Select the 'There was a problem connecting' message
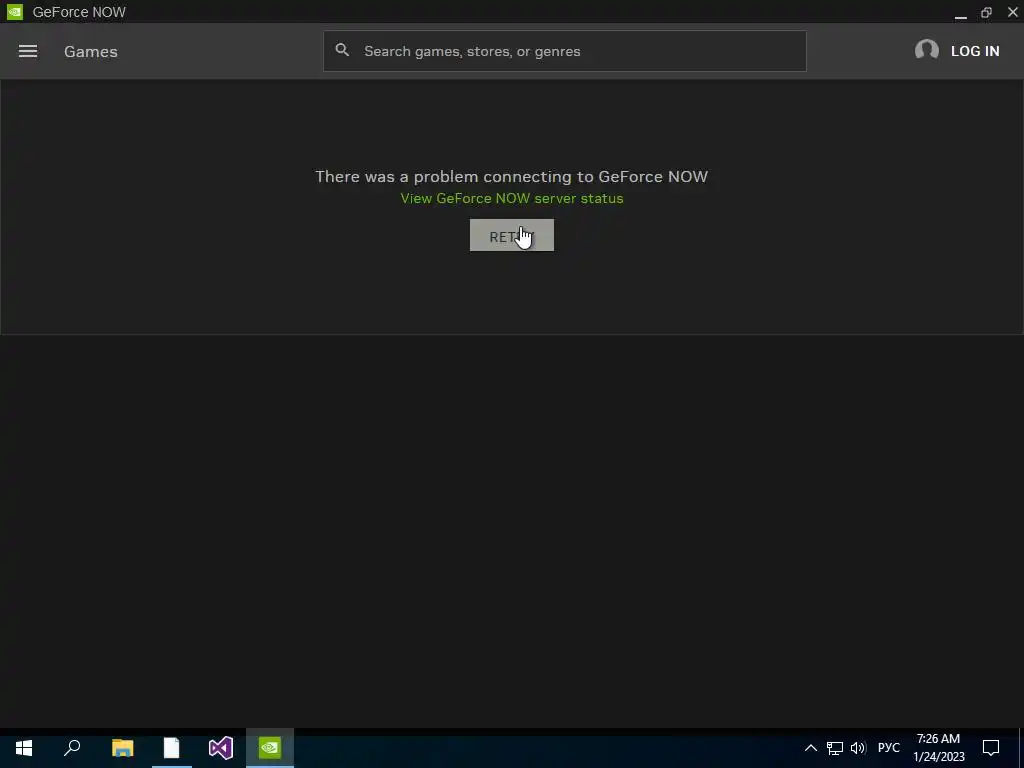1024x768 pixels. 511,176
